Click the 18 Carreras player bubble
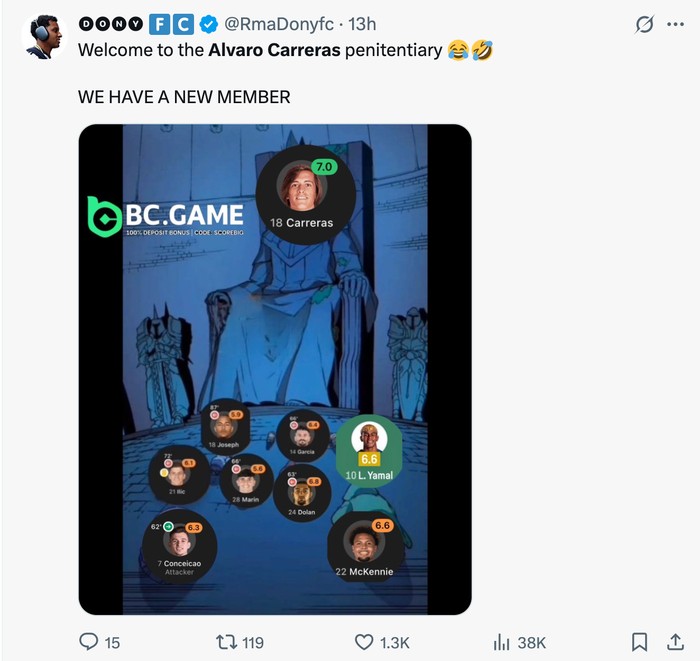The width and height of the screenshot is (700, 661). tap(306, 195)
